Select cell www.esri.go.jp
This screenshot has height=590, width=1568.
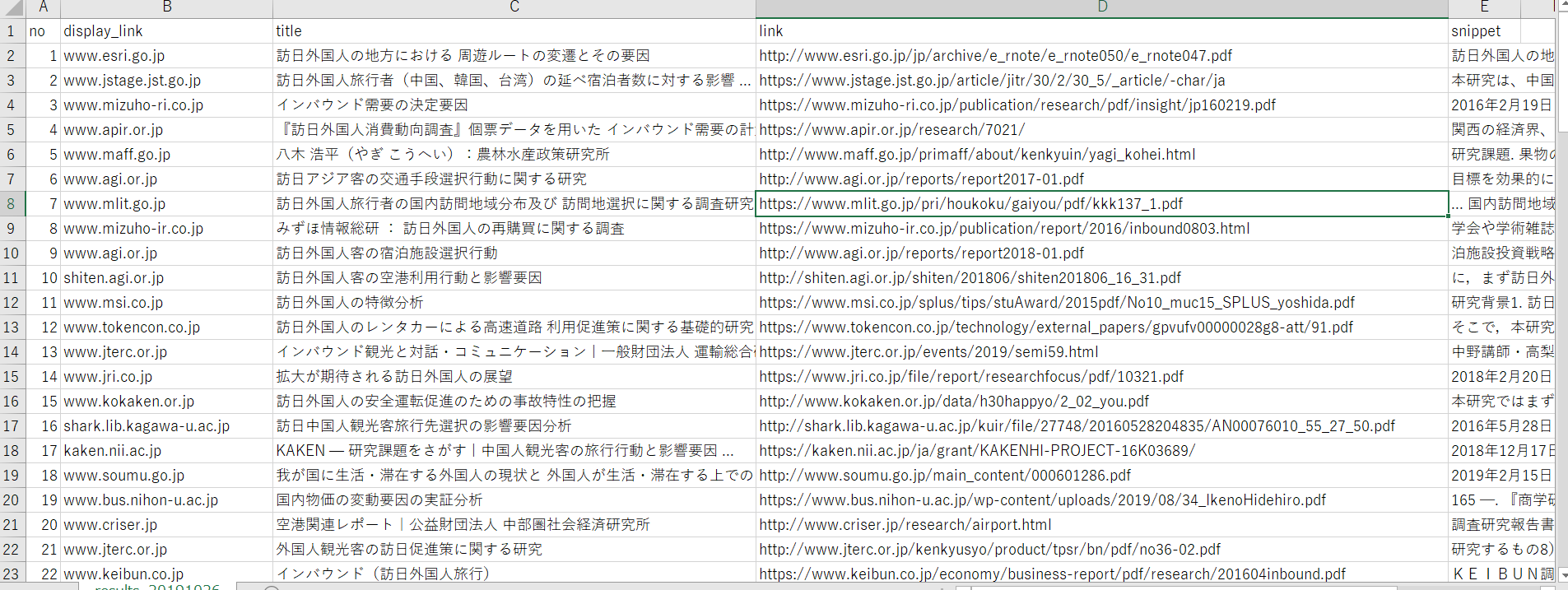pos(166,56)
